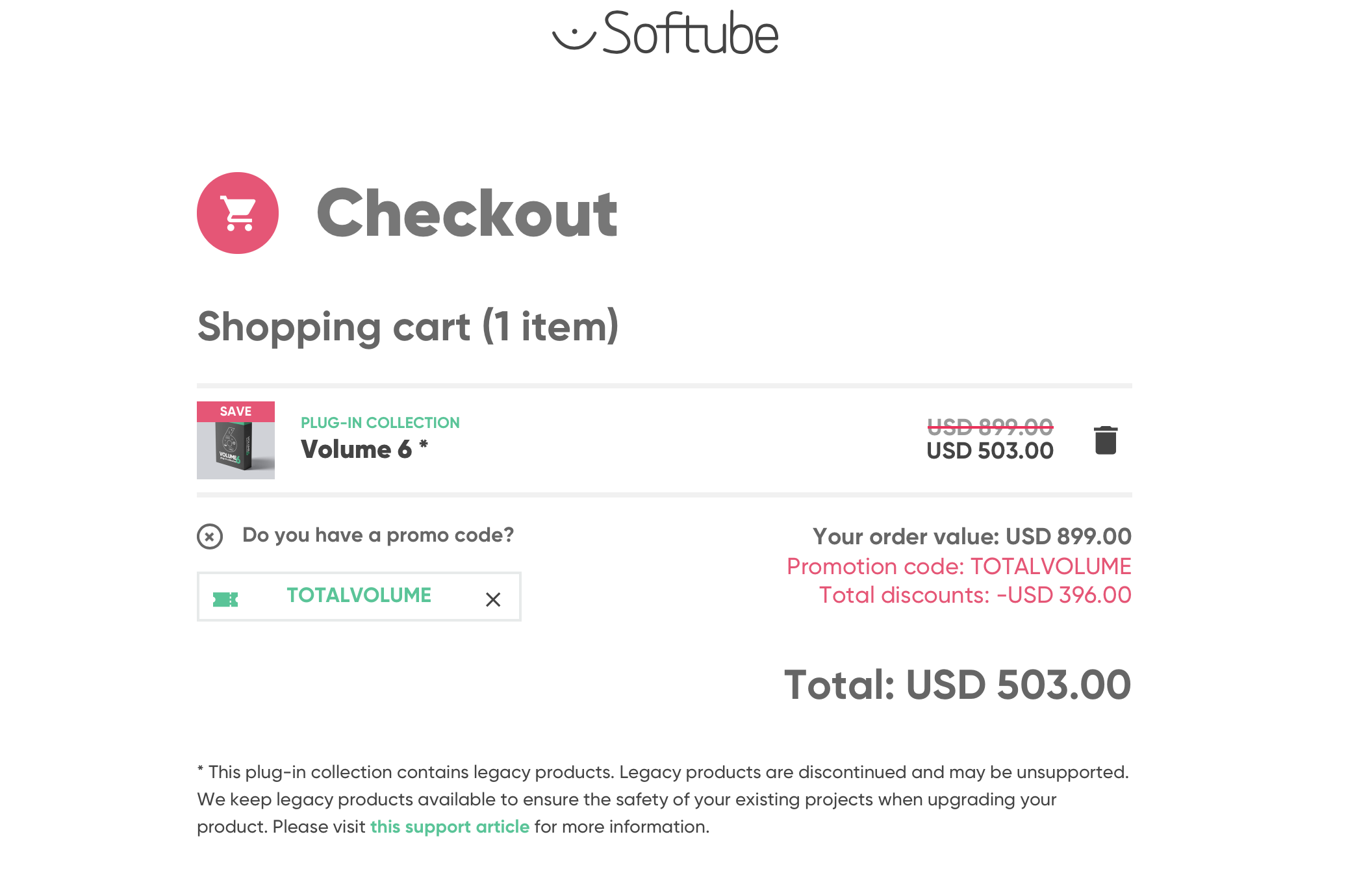Click Do you have a promo code?
The image size is (1372, 882).
[x=378, y=535]
